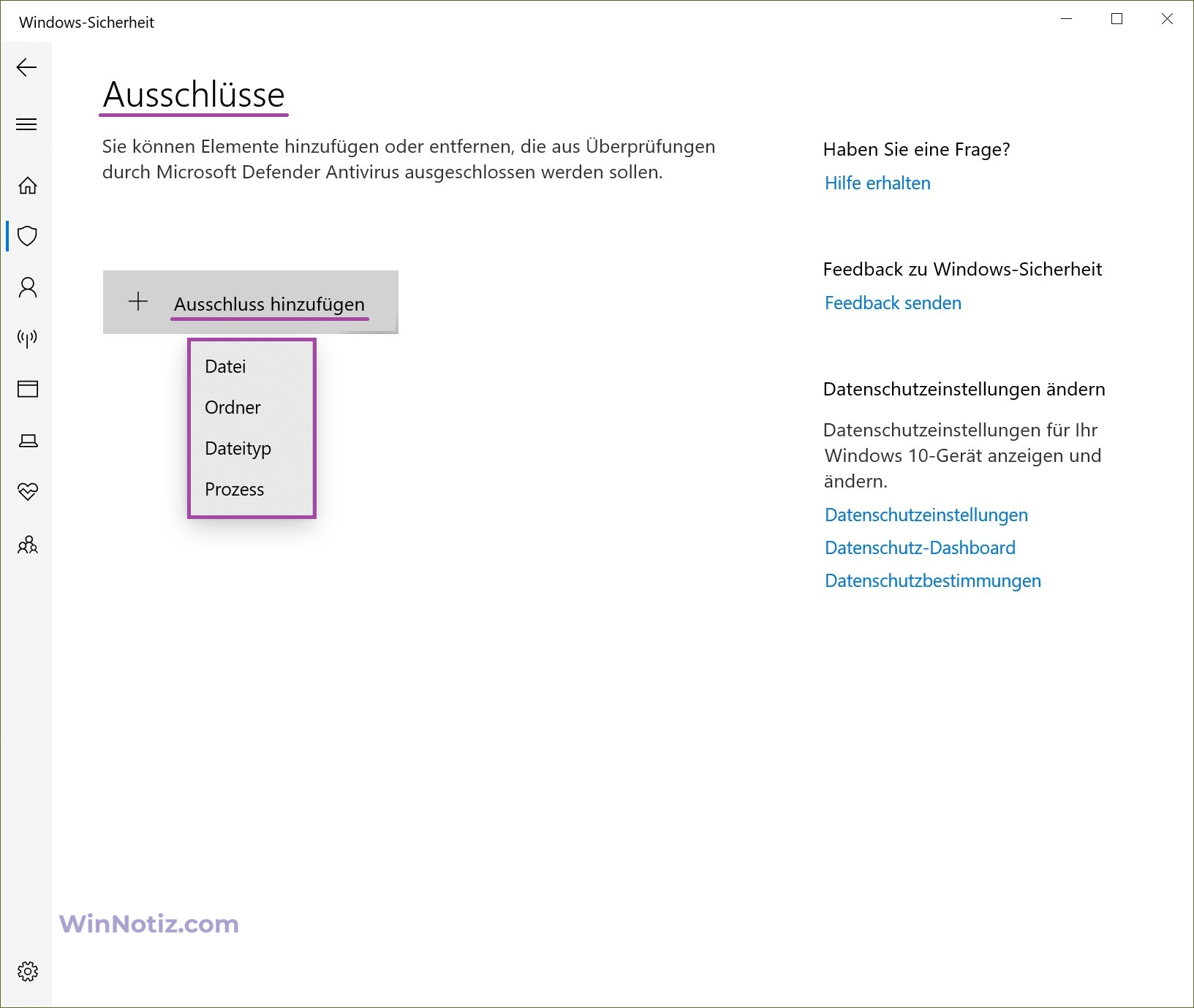Viewport: 1194px width, 1008px height.
Task: Open Settings gear icon in sidebar
Action: [28, 971]
